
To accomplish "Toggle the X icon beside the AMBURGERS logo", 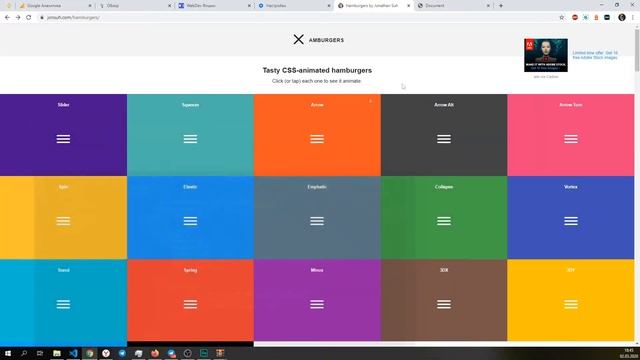I will [x=298, y=40].
